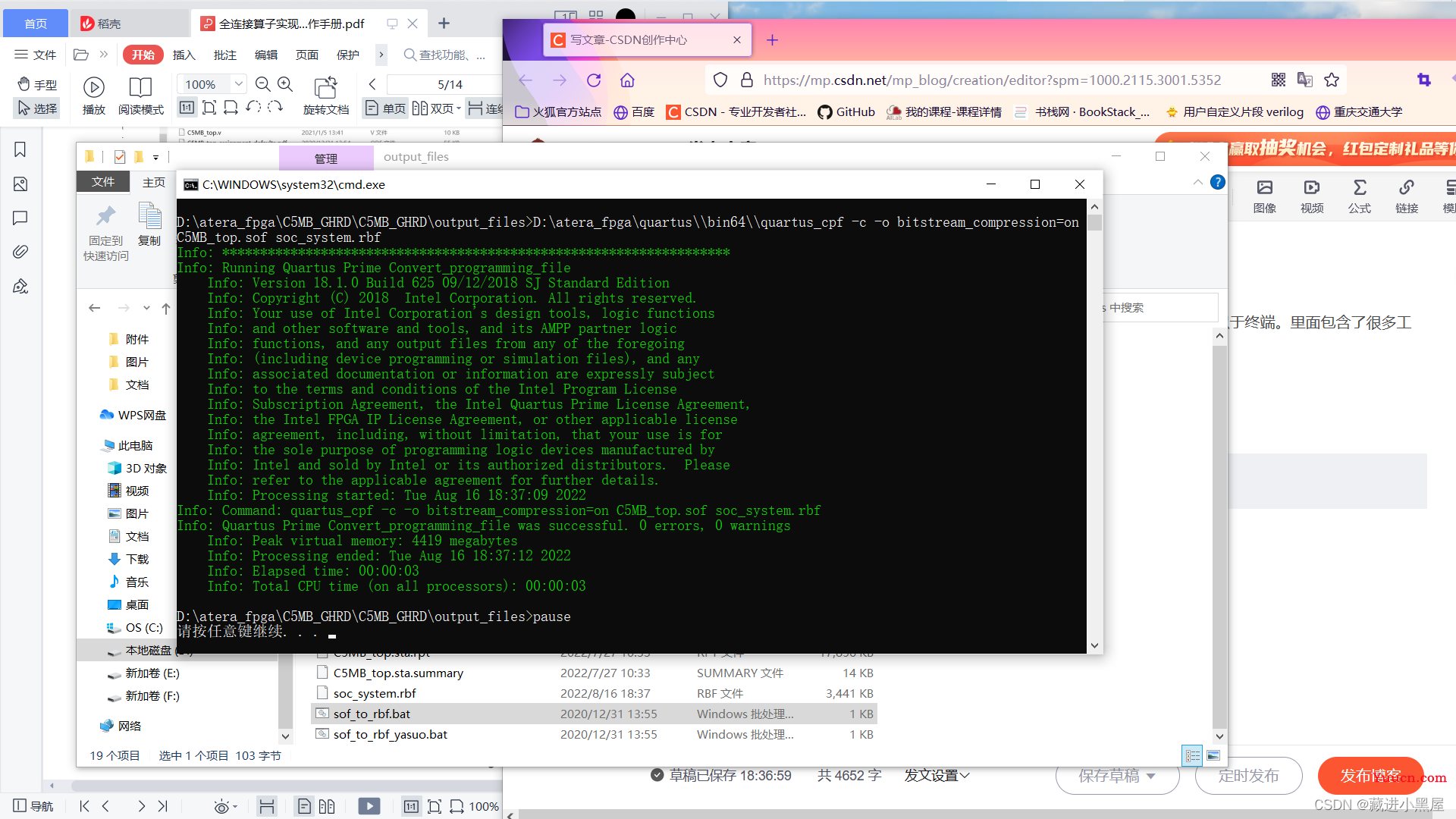1456x819 pixels.
Task: Open the thumbnail panel in WPS sidebar
Action: [20, 184]
